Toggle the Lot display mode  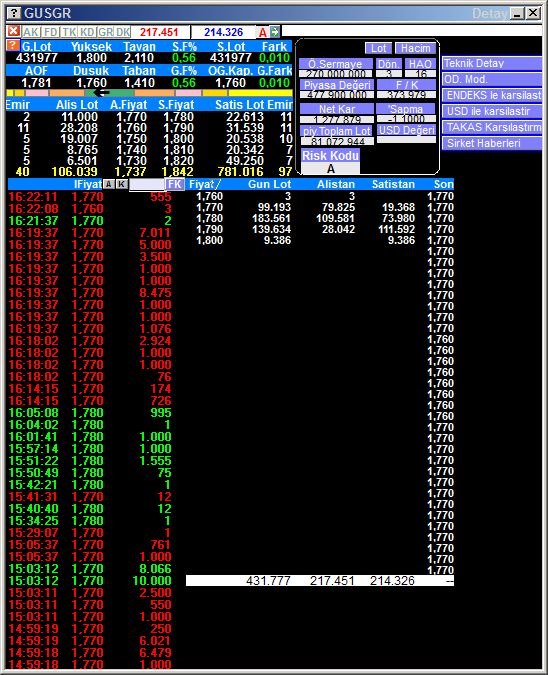378,48
